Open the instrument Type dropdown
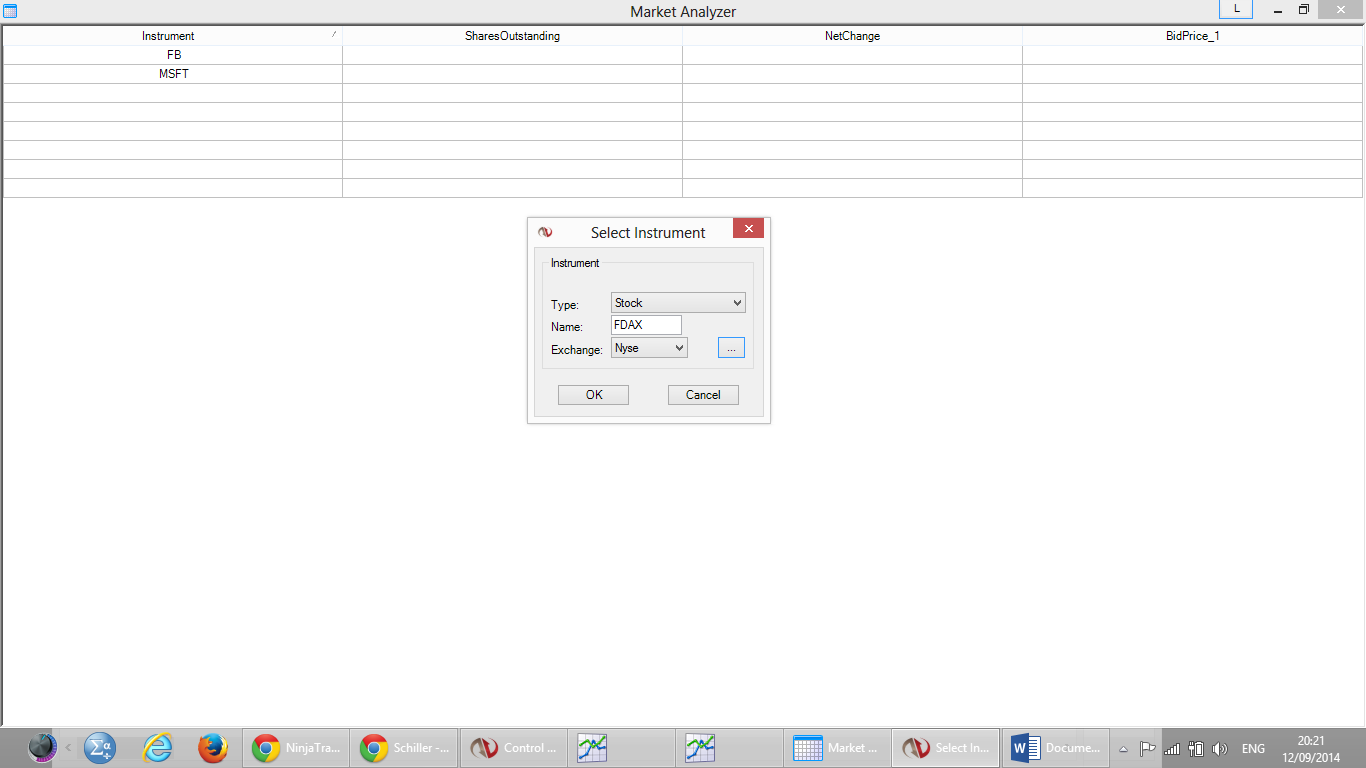Viewport: 1366px width, 768px height. tap(678, 302)
